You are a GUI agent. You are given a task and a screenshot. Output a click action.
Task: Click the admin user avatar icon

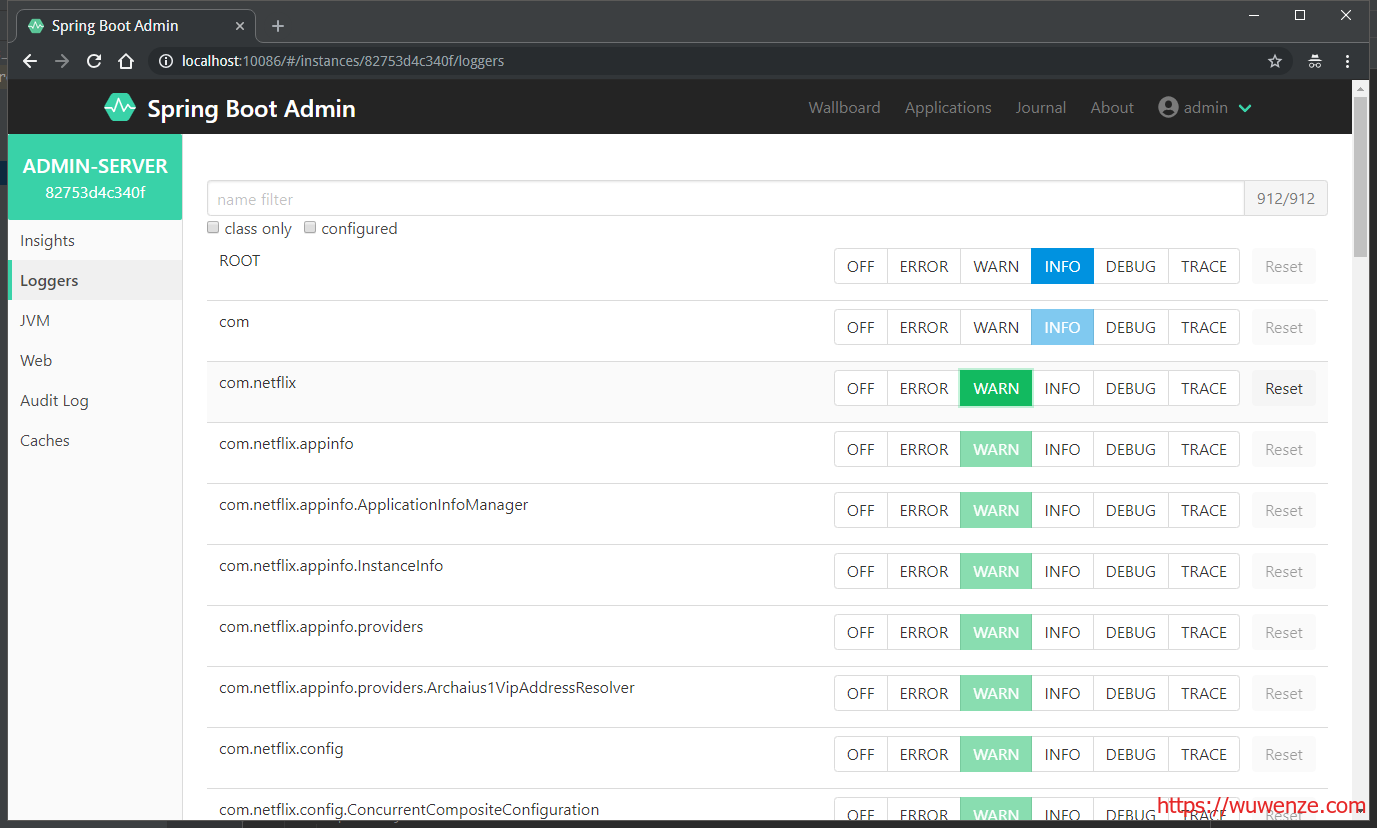1168,107
